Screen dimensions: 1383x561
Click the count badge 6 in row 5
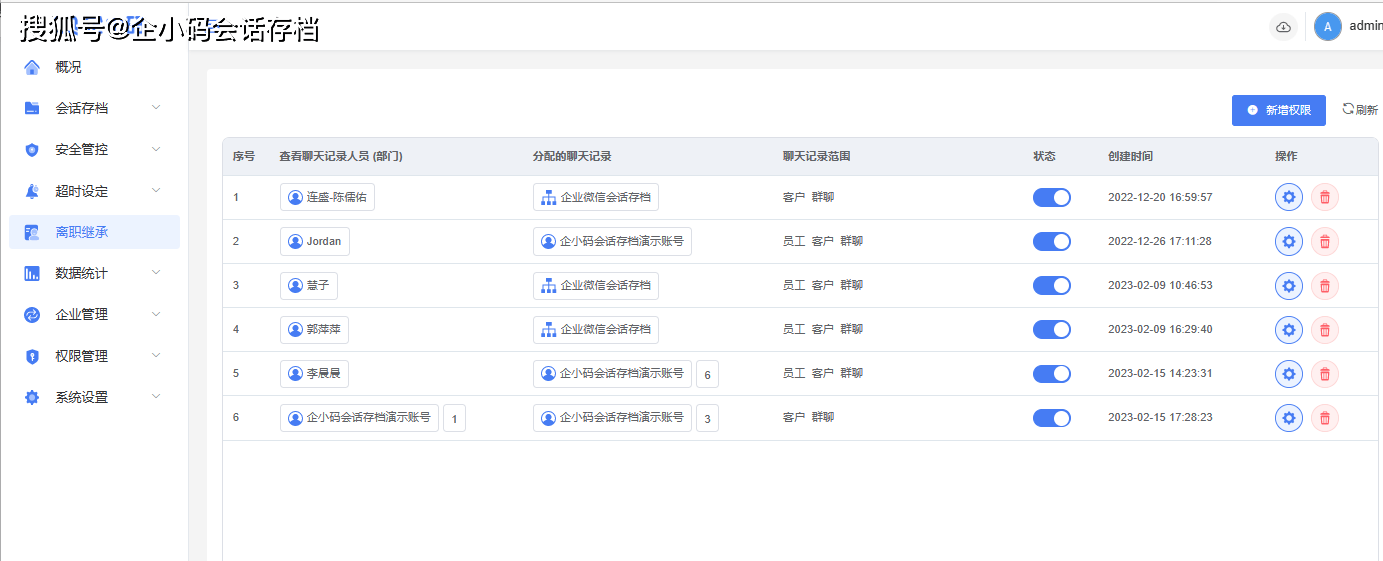pyautogui.click(x=707, y=374)
